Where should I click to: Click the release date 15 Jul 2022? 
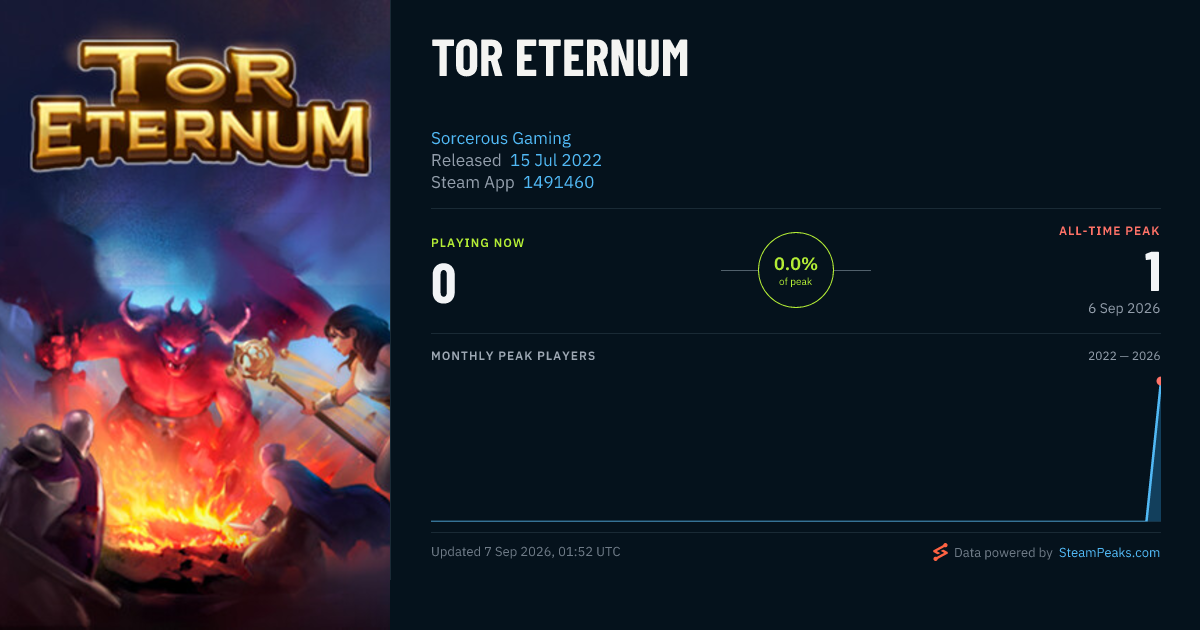556,160
